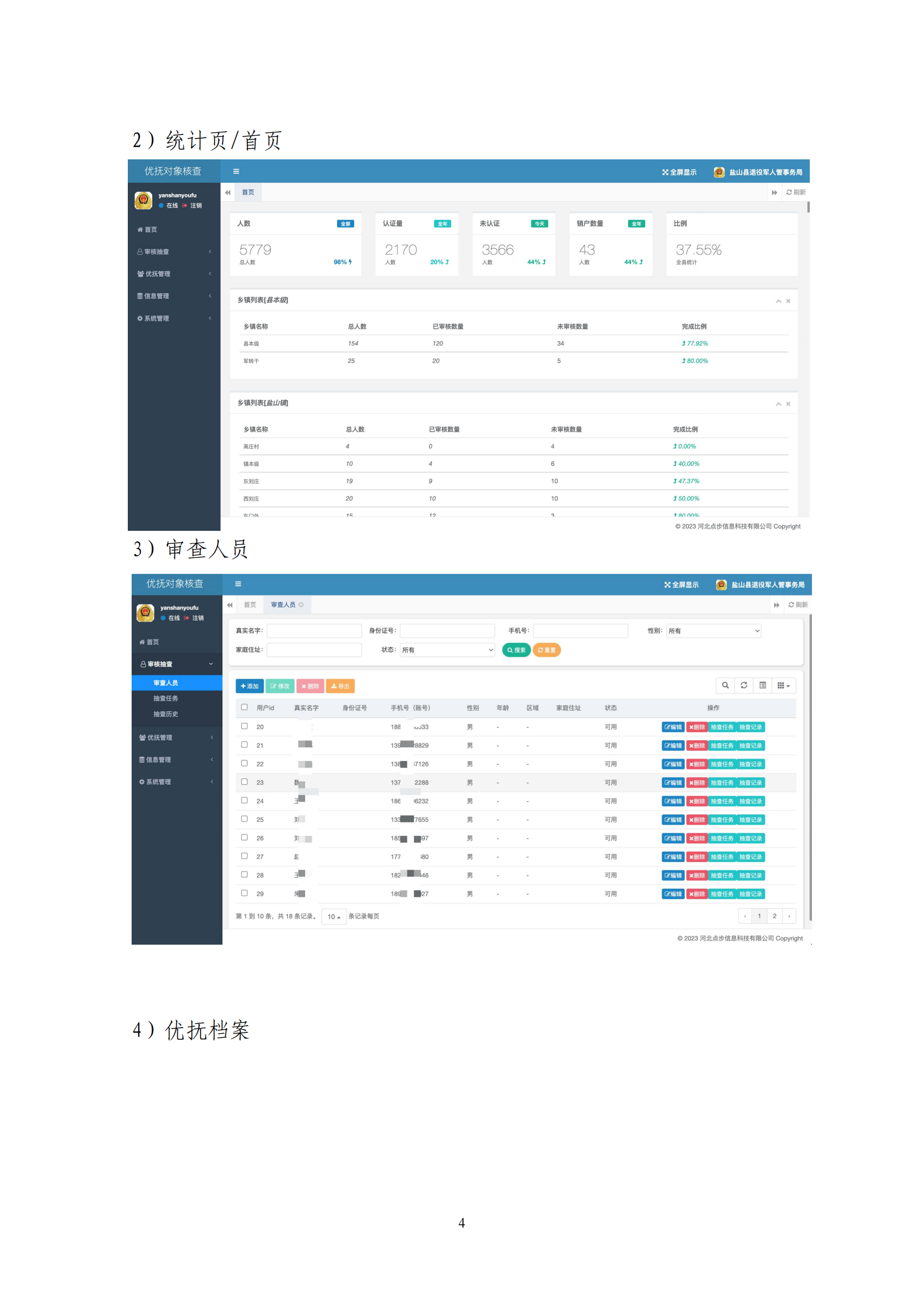Click the hamburger menu icon above 审查人员 page
924x1307 pixels.
[x=238, y=584]
